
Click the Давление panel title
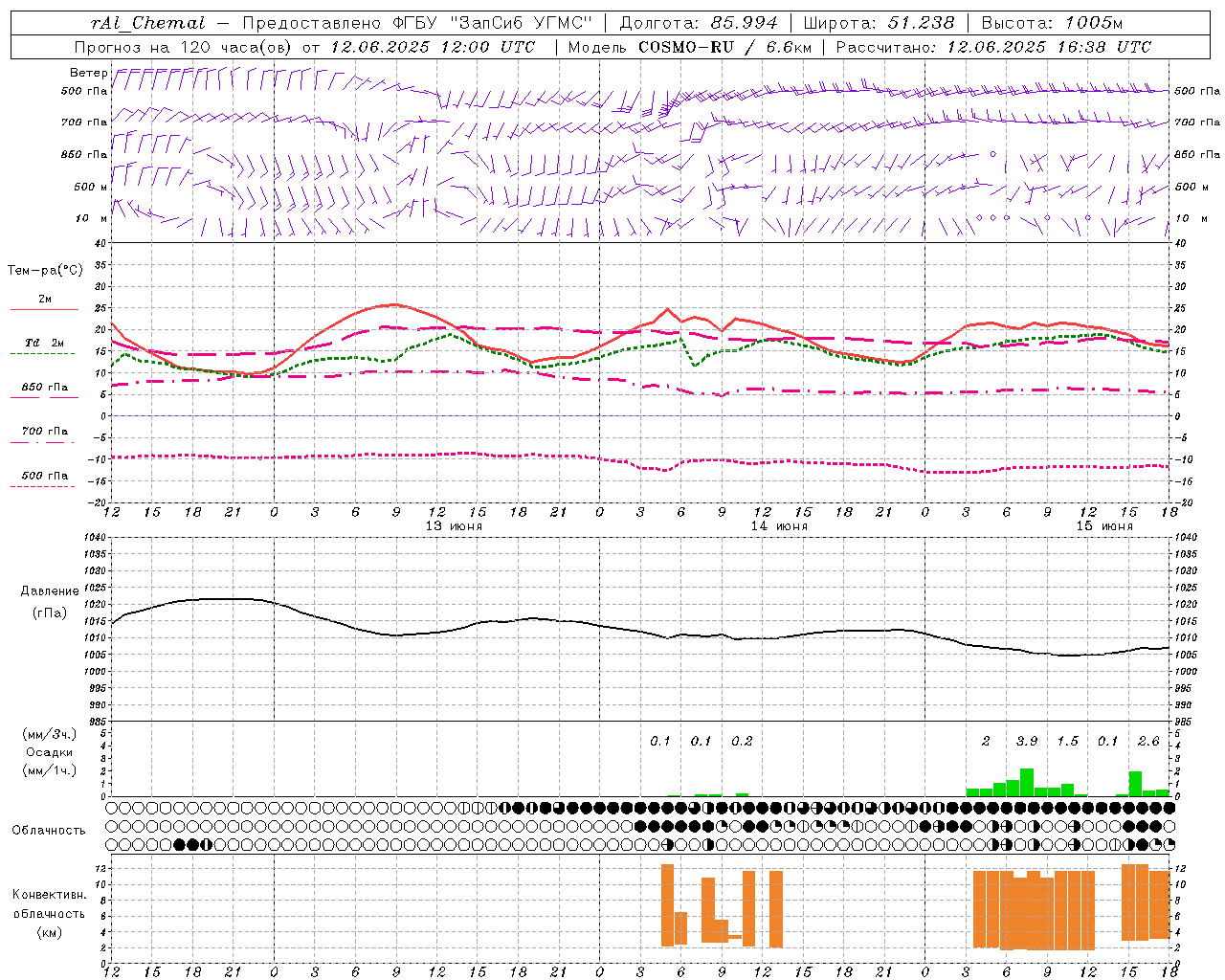50,591
